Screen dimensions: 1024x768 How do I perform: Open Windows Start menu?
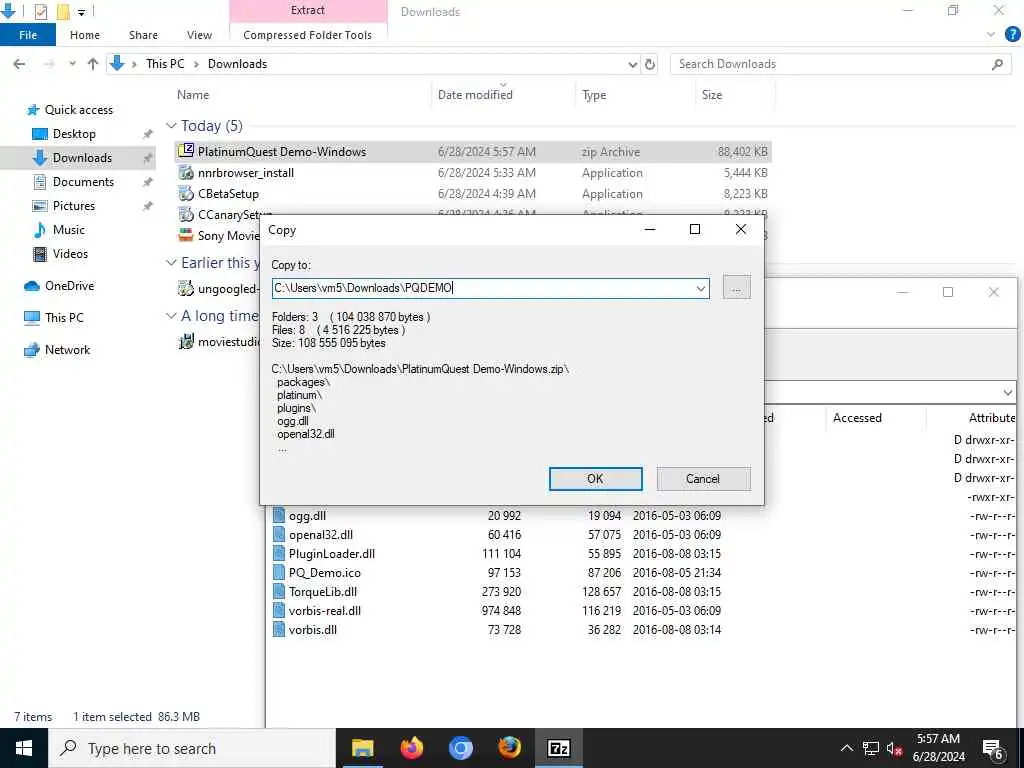coord(24,748)
